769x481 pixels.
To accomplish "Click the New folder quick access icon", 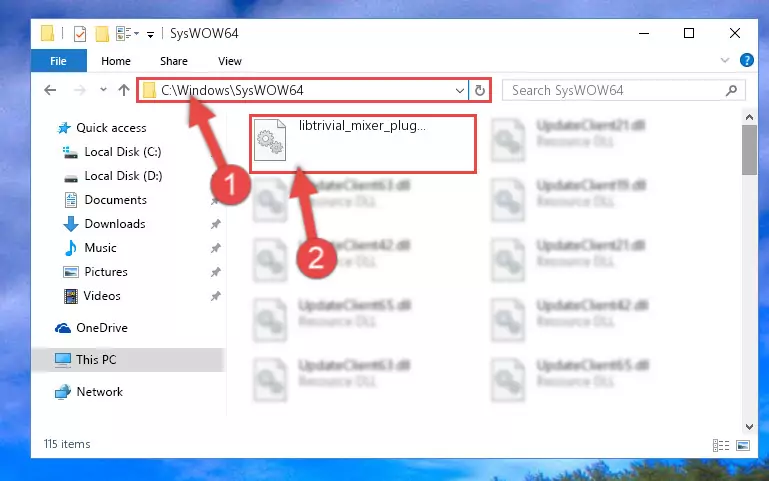I will tap(102, 34).
